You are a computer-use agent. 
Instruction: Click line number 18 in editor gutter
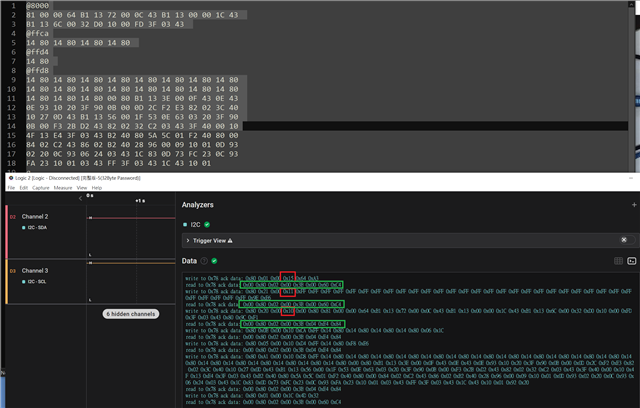[11, 163]
